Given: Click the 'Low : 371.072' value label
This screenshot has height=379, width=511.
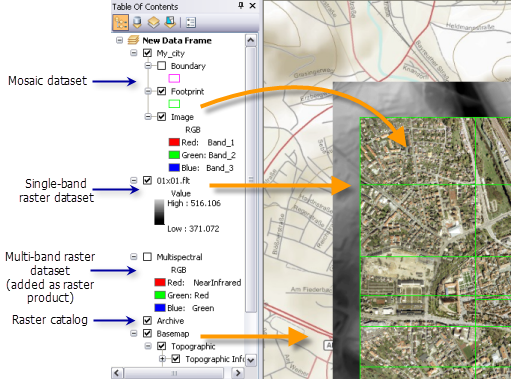Looking at the screenshot, I should point(193,229).
